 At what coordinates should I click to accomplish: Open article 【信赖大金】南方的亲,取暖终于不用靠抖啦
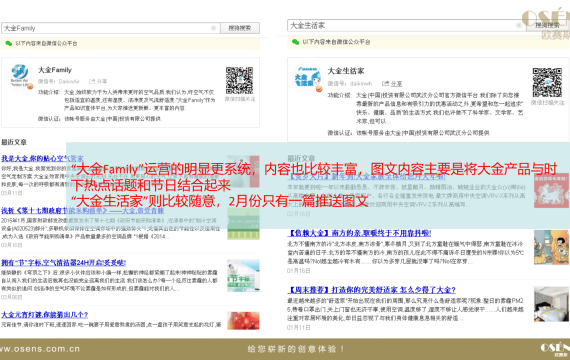pos(359,233)
